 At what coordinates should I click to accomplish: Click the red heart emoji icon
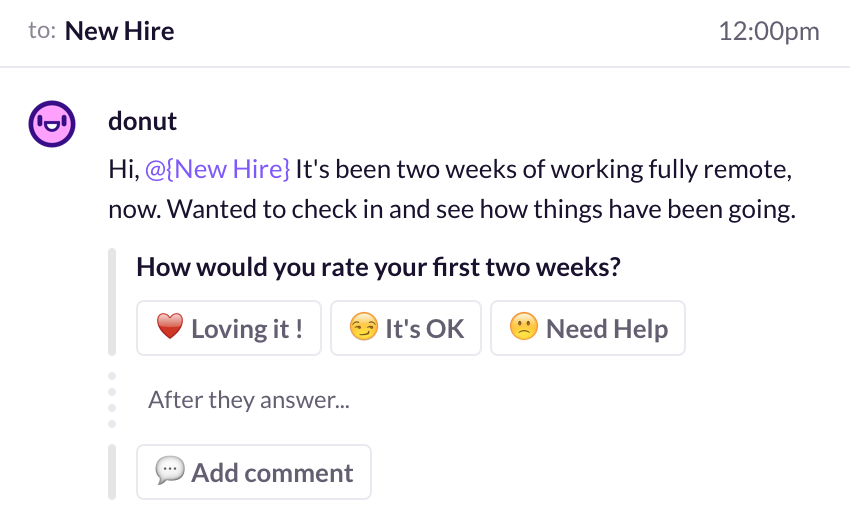coord(170,328)
